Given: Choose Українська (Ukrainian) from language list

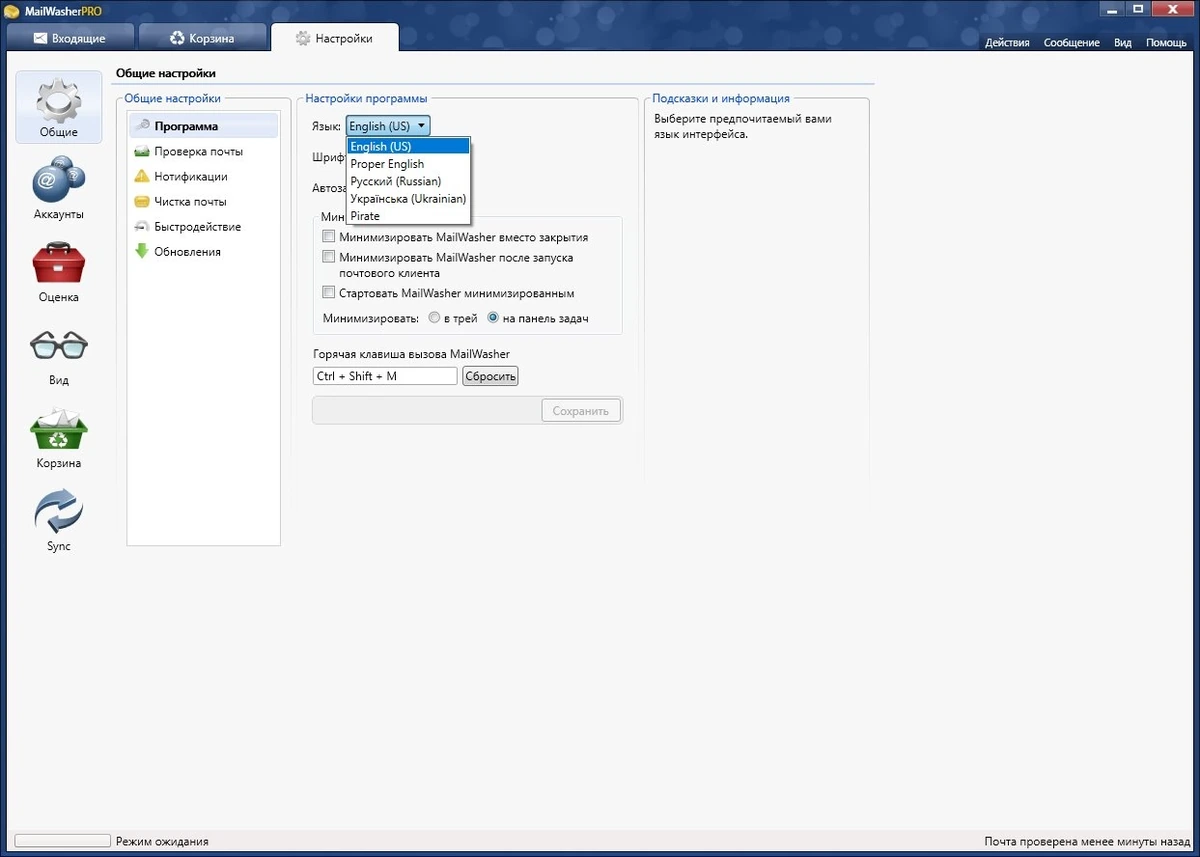Looking at the screenshot, I should point(408,199).
